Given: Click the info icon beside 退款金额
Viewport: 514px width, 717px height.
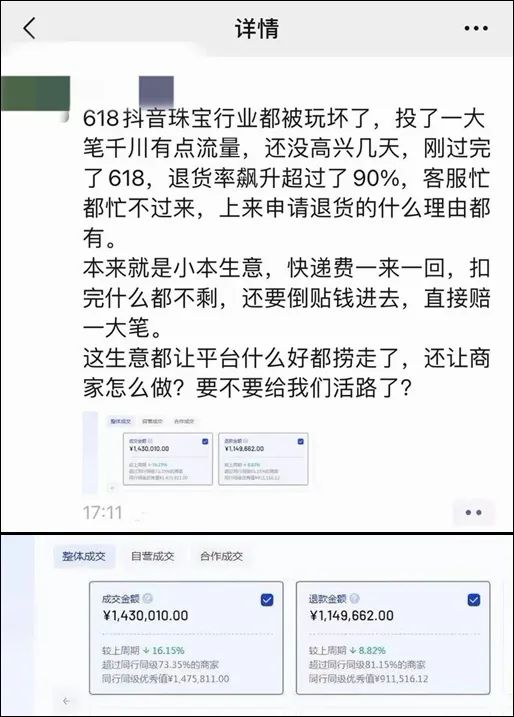Looking at the screenshot, I should point(354,598).
